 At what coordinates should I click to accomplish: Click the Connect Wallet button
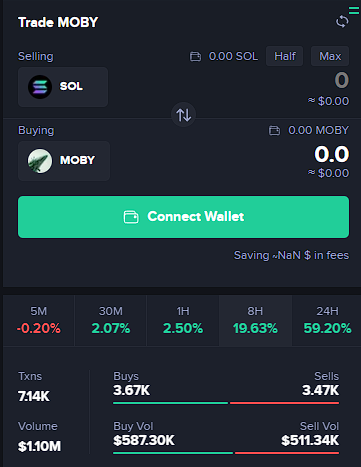pyautogui.click(x=183, y=217)
